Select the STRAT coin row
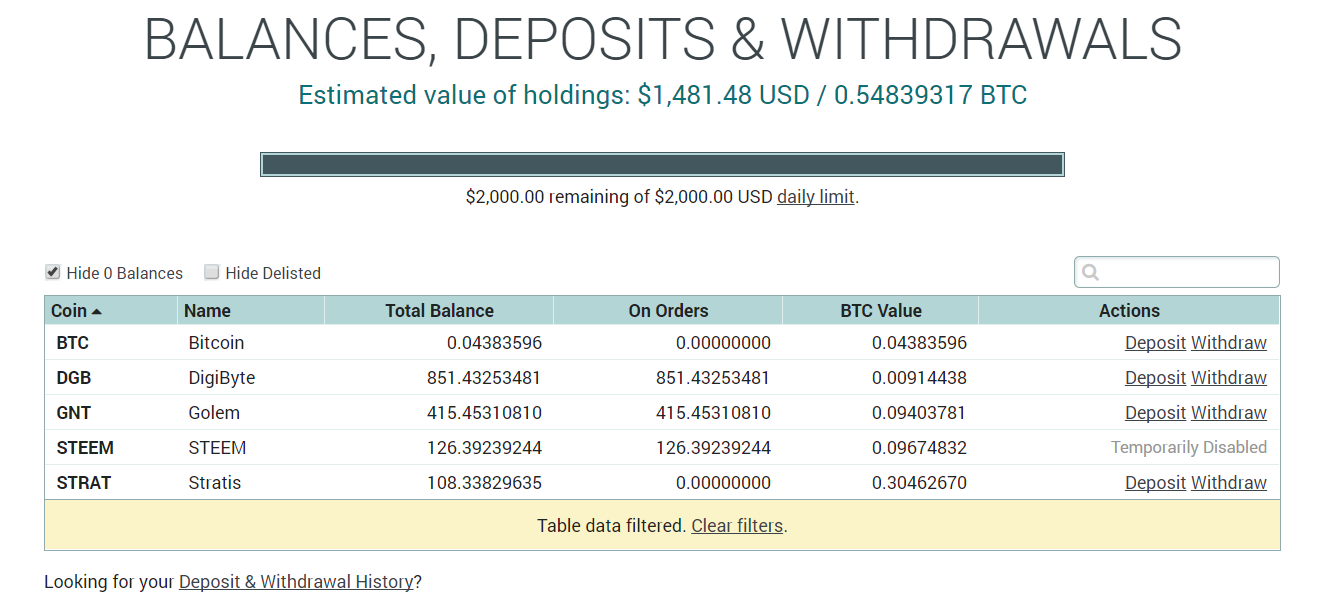The height and width of the screenshot is (610, 1332). point(662,483)
